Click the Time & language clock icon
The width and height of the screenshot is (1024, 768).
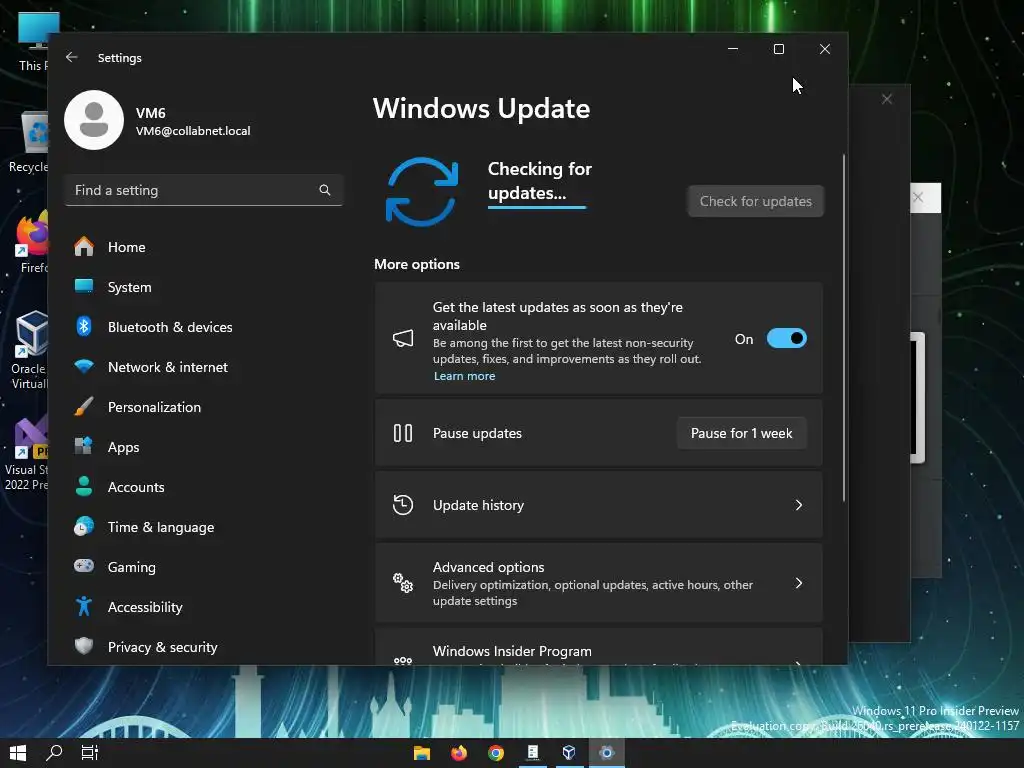84,526
